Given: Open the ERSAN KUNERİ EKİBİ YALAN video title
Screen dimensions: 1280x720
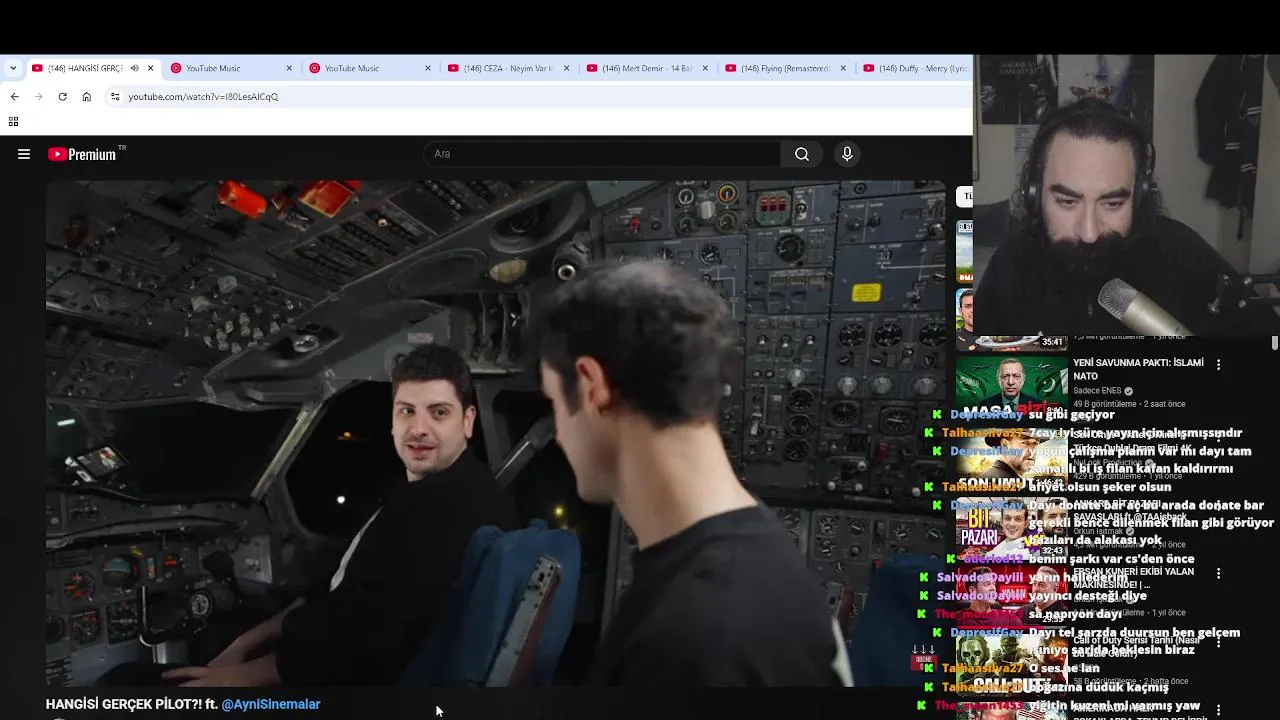Looking at the screenshot, I should click(1133, 578).
